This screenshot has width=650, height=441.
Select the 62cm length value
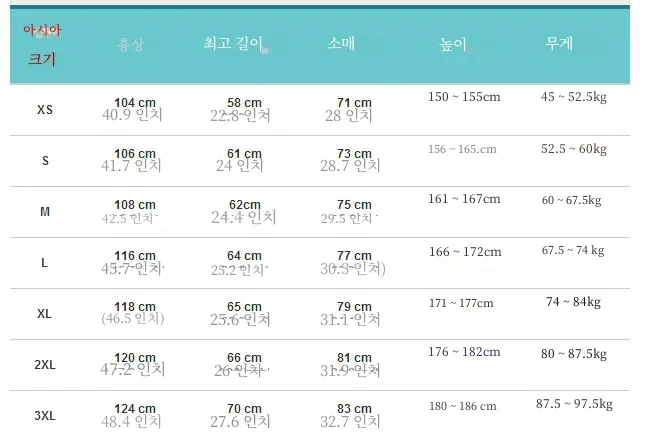245,204
